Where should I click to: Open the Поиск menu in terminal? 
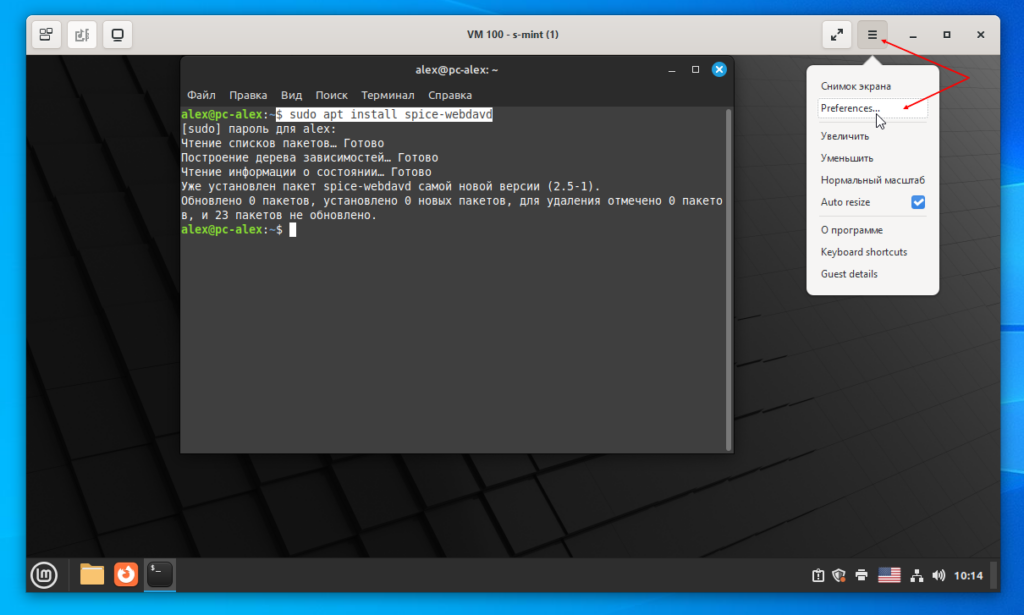coord(331,95)
